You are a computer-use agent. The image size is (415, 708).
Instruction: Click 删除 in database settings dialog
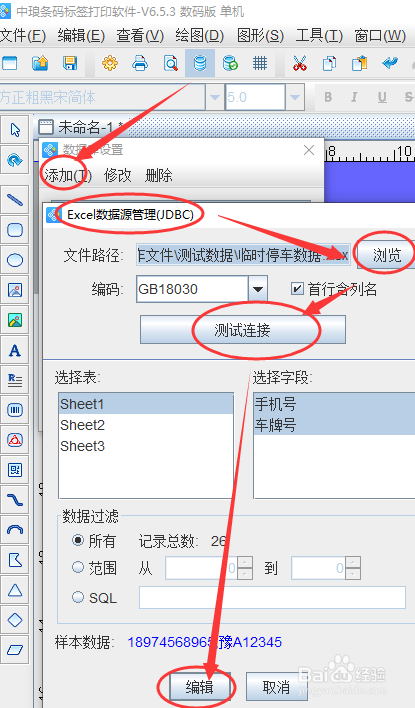[x=159, y=175]
